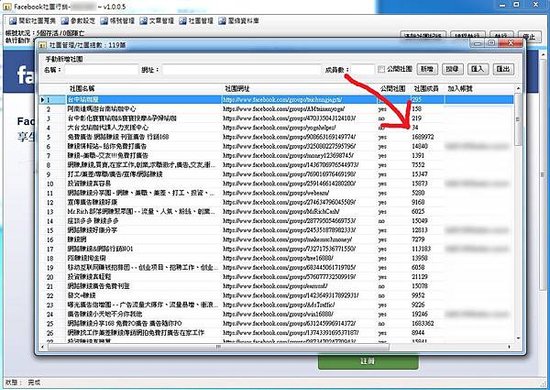Click the Facebook社團行銷 main window title icon
The height and width of the screenshot is (390, 550).
pyautogui.click(x=7, y=6)
